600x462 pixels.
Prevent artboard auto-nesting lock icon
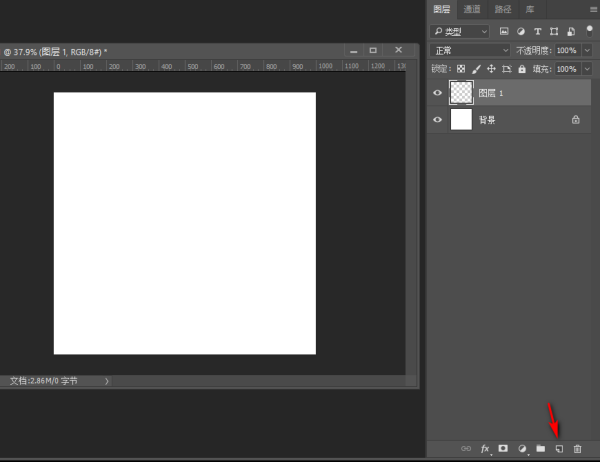[x=507, y=69]
